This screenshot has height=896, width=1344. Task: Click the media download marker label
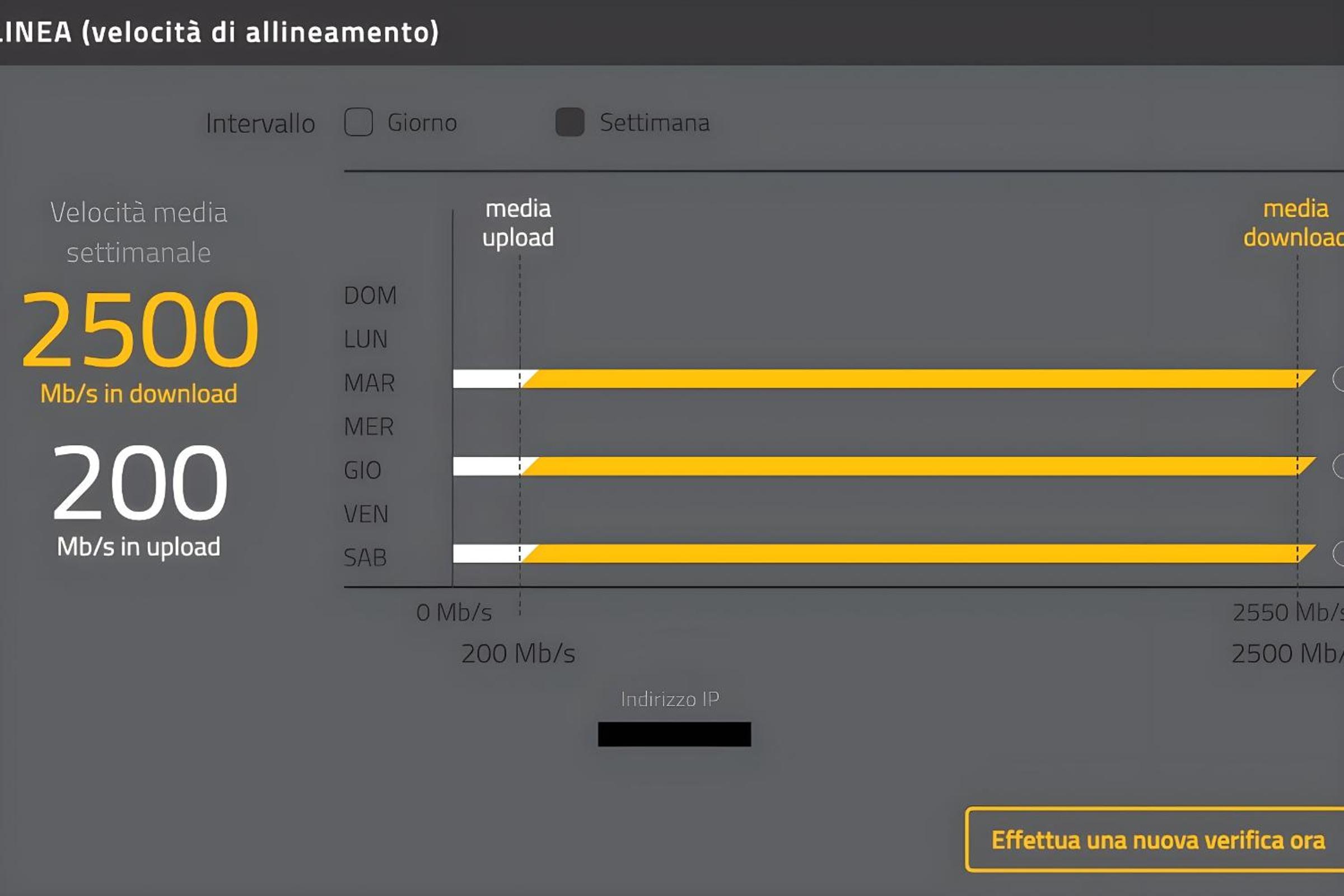coord(1294,223)
